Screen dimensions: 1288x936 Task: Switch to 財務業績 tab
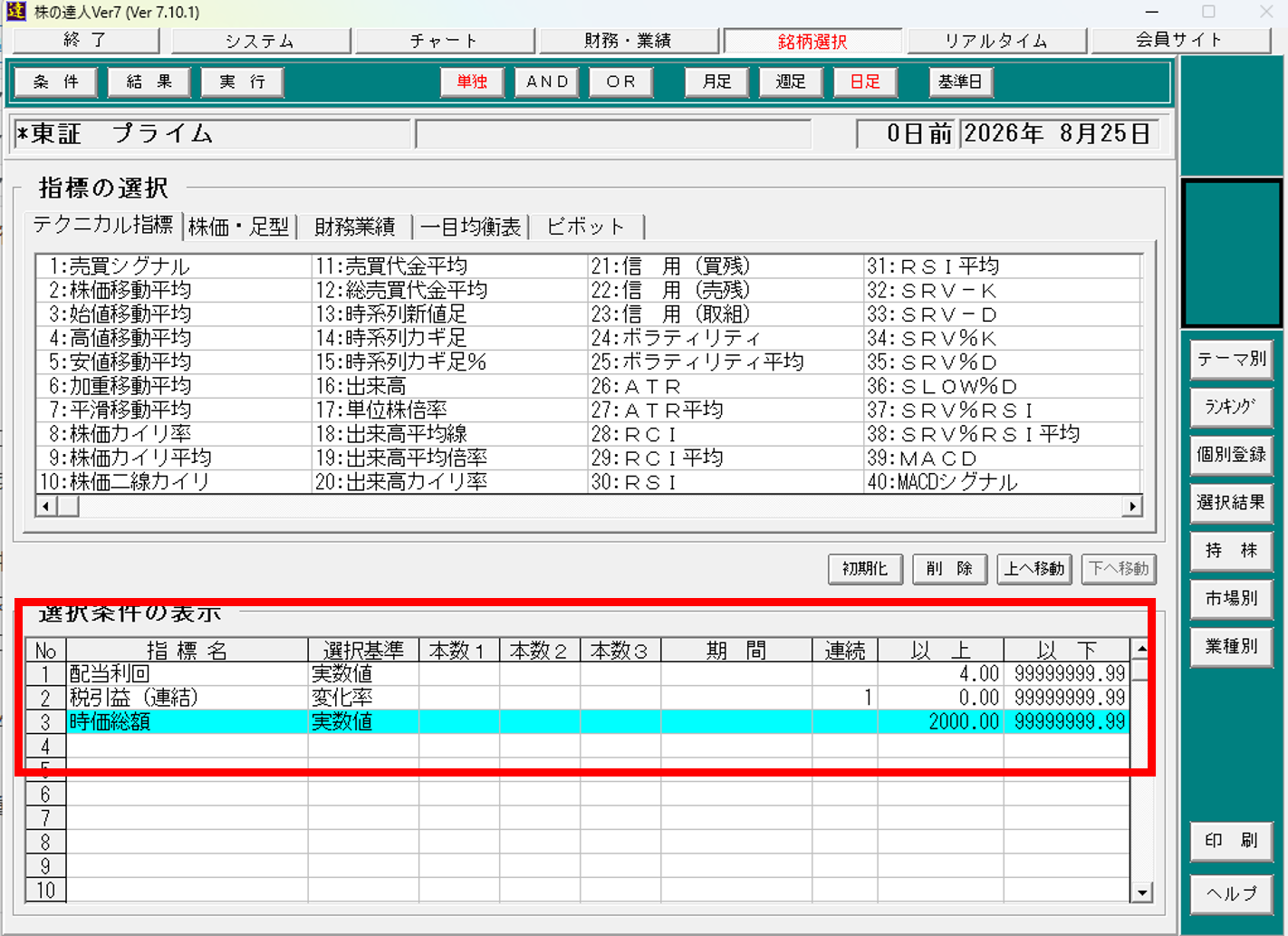[355, 227]
